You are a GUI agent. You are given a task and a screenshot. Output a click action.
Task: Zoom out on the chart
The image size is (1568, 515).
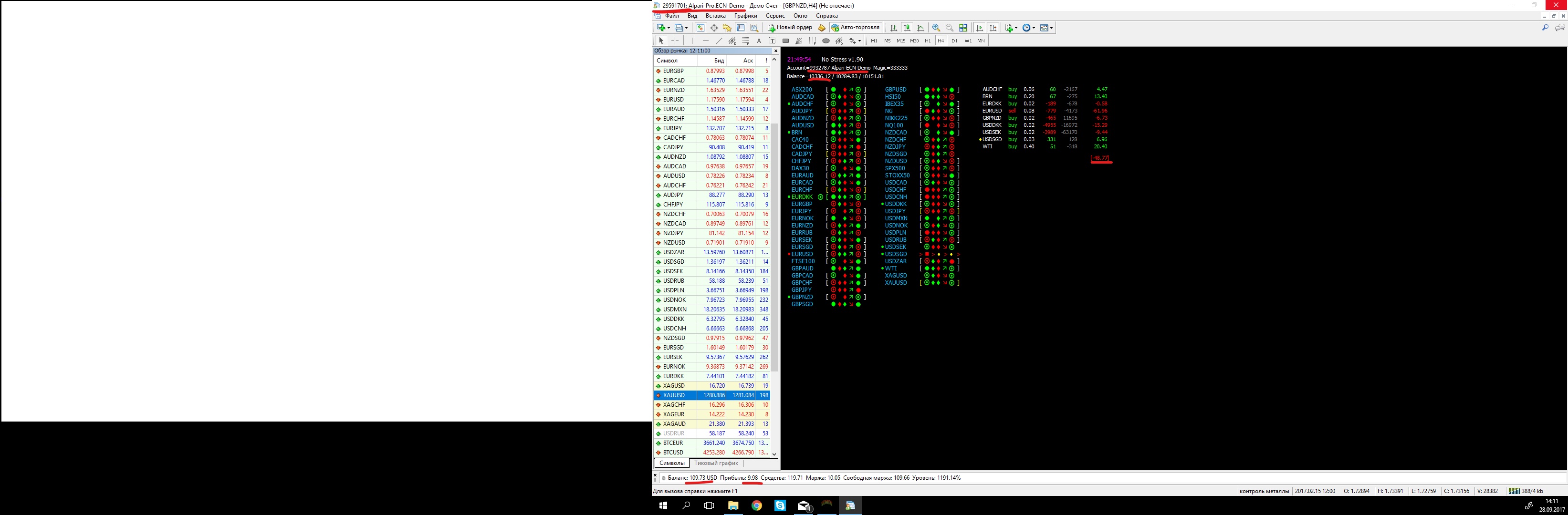950,28
